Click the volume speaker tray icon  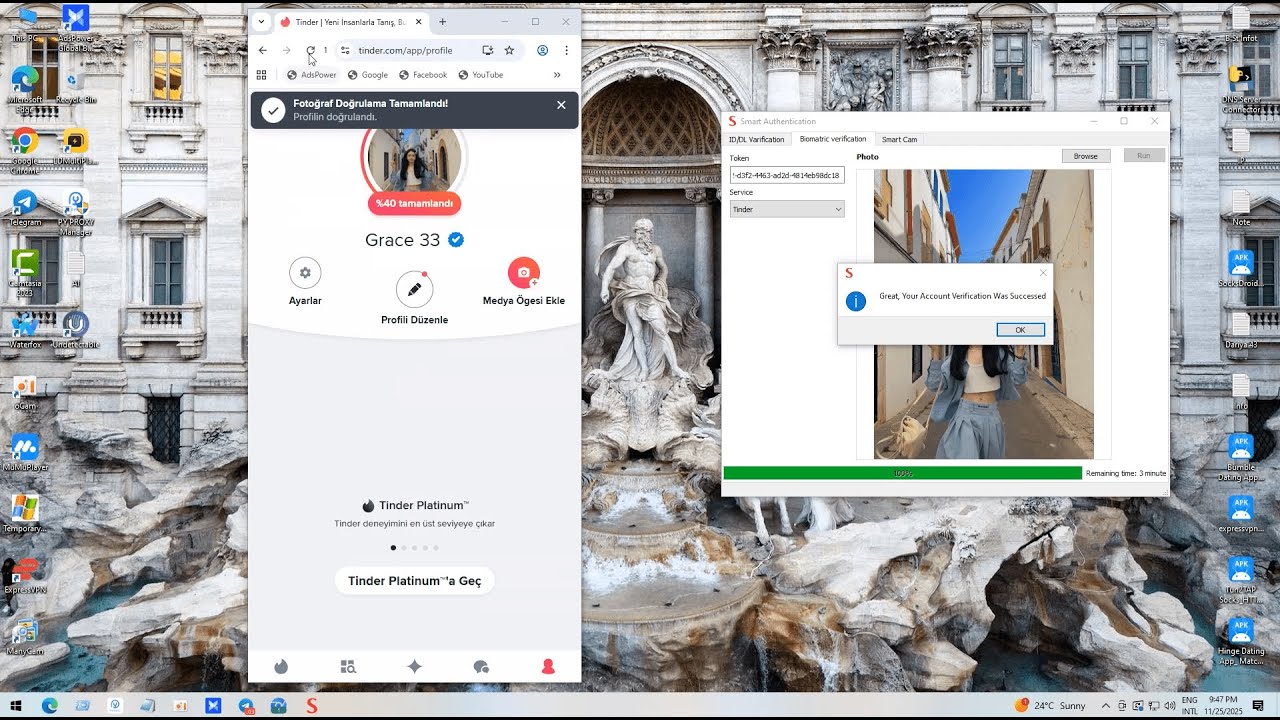(1170, 706)
